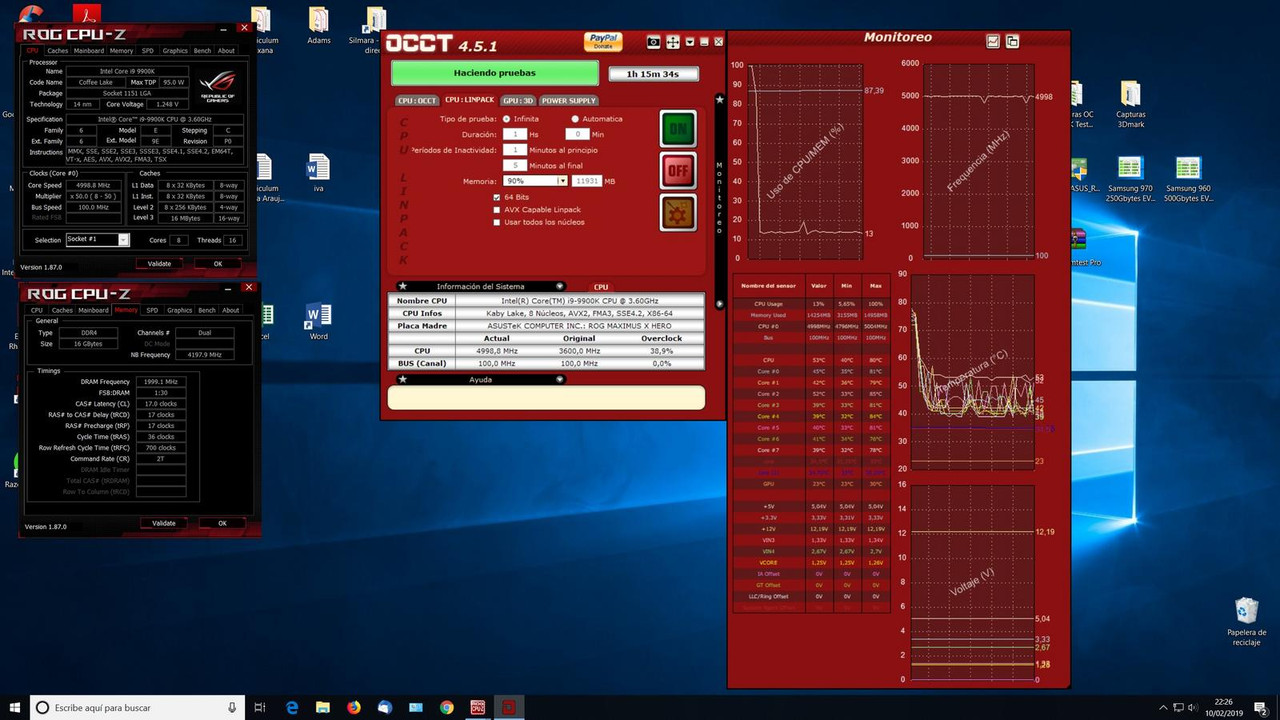Viewport: 1280px width, 720px height.
Task: Open Papelera de reciclaje desktop icon
Action: [x=1246, y=621]
